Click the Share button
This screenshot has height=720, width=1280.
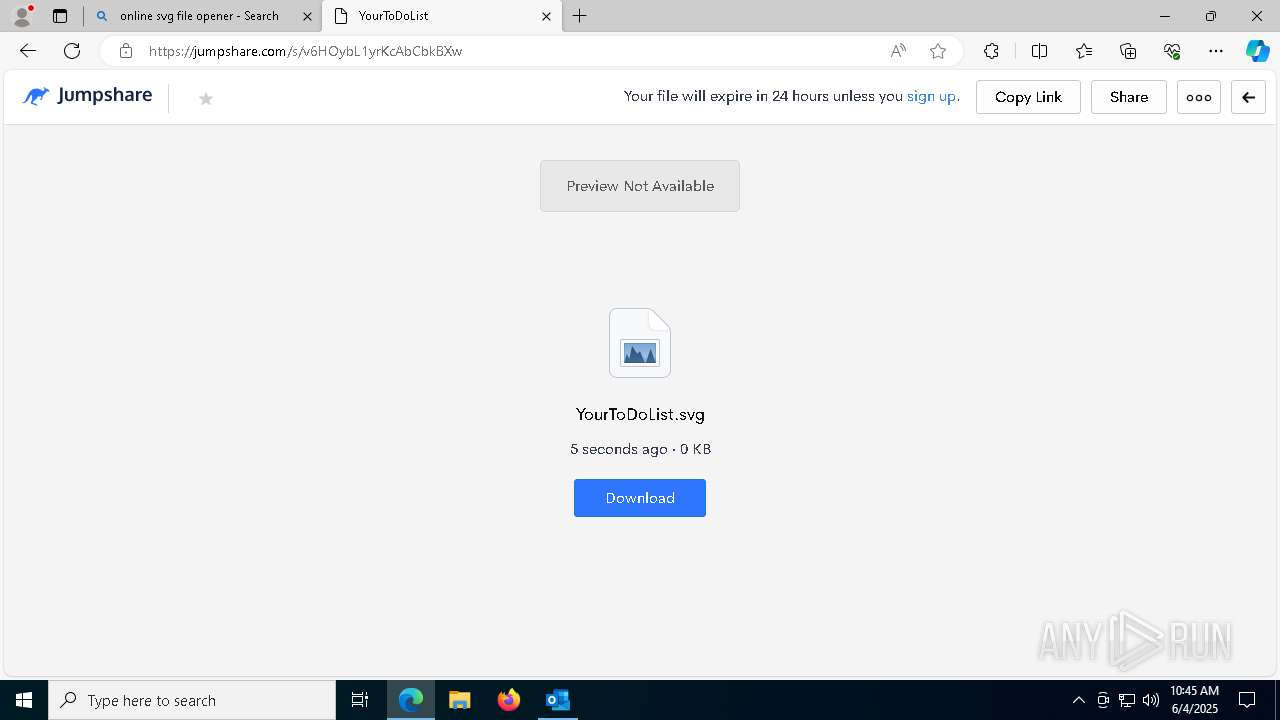point(1128,97)
